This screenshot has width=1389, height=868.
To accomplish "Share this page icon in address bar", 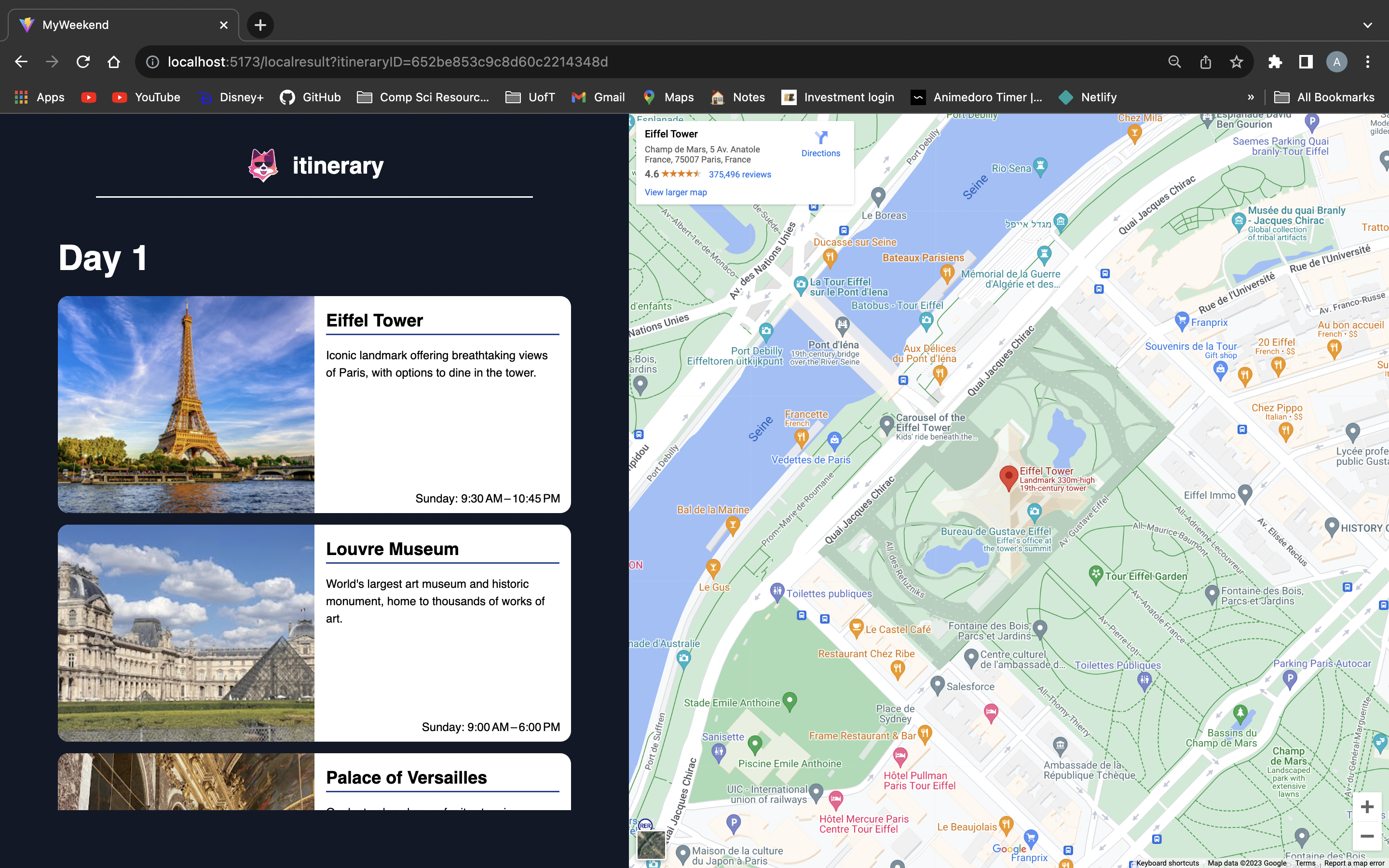I will click(x=1205, y=62).
